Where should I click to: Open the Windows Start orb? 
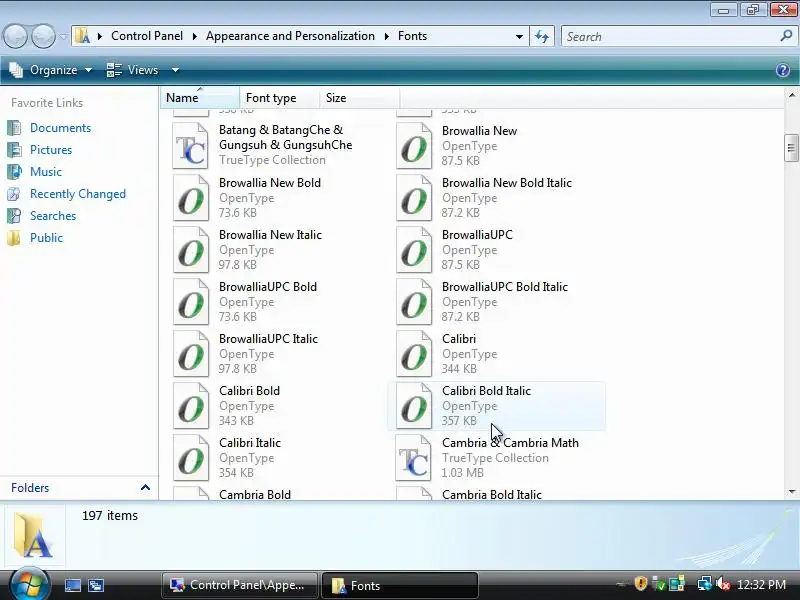tap(30, 584)
